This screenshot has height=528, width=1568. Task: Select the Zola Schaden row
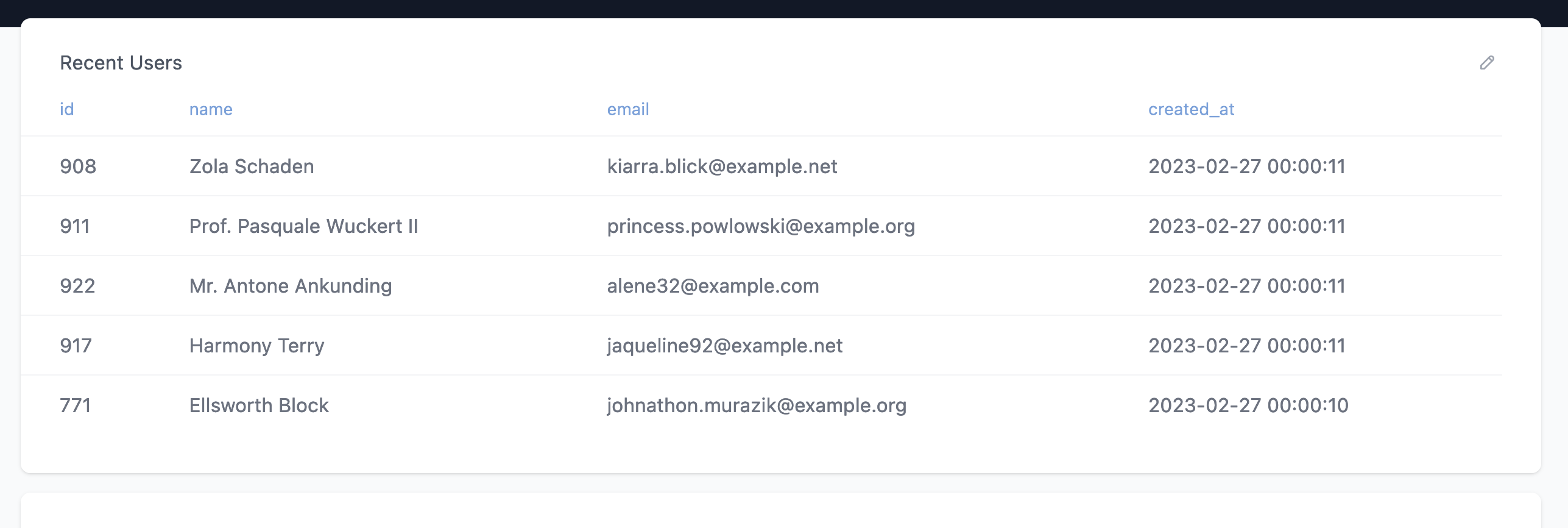(761, 166)
